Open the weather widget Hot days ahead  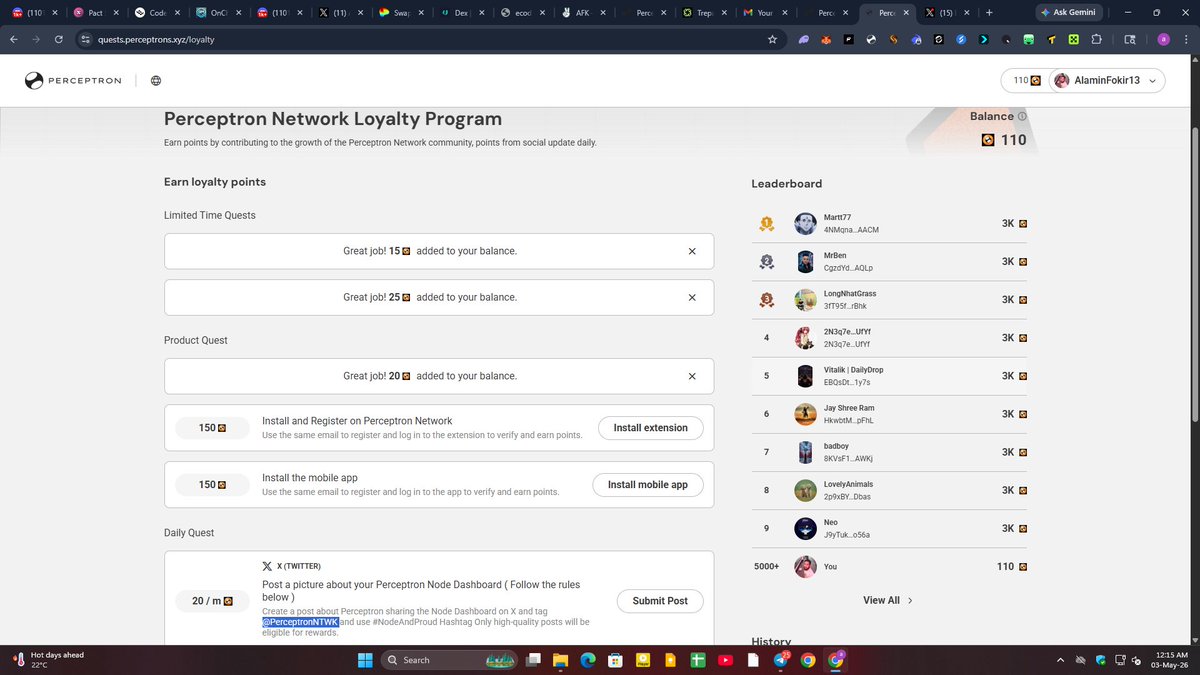[50, 660]
